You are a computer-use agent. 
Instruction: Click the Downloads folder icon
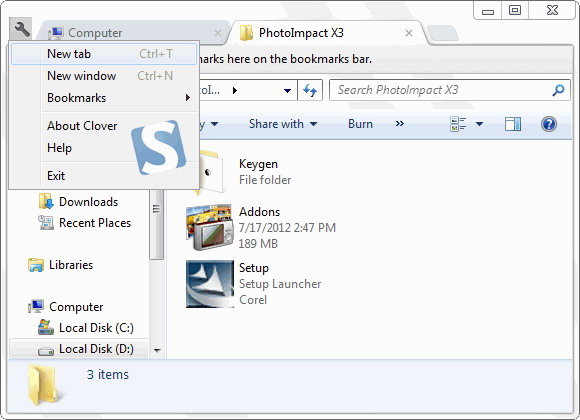(x=46, y=201)
